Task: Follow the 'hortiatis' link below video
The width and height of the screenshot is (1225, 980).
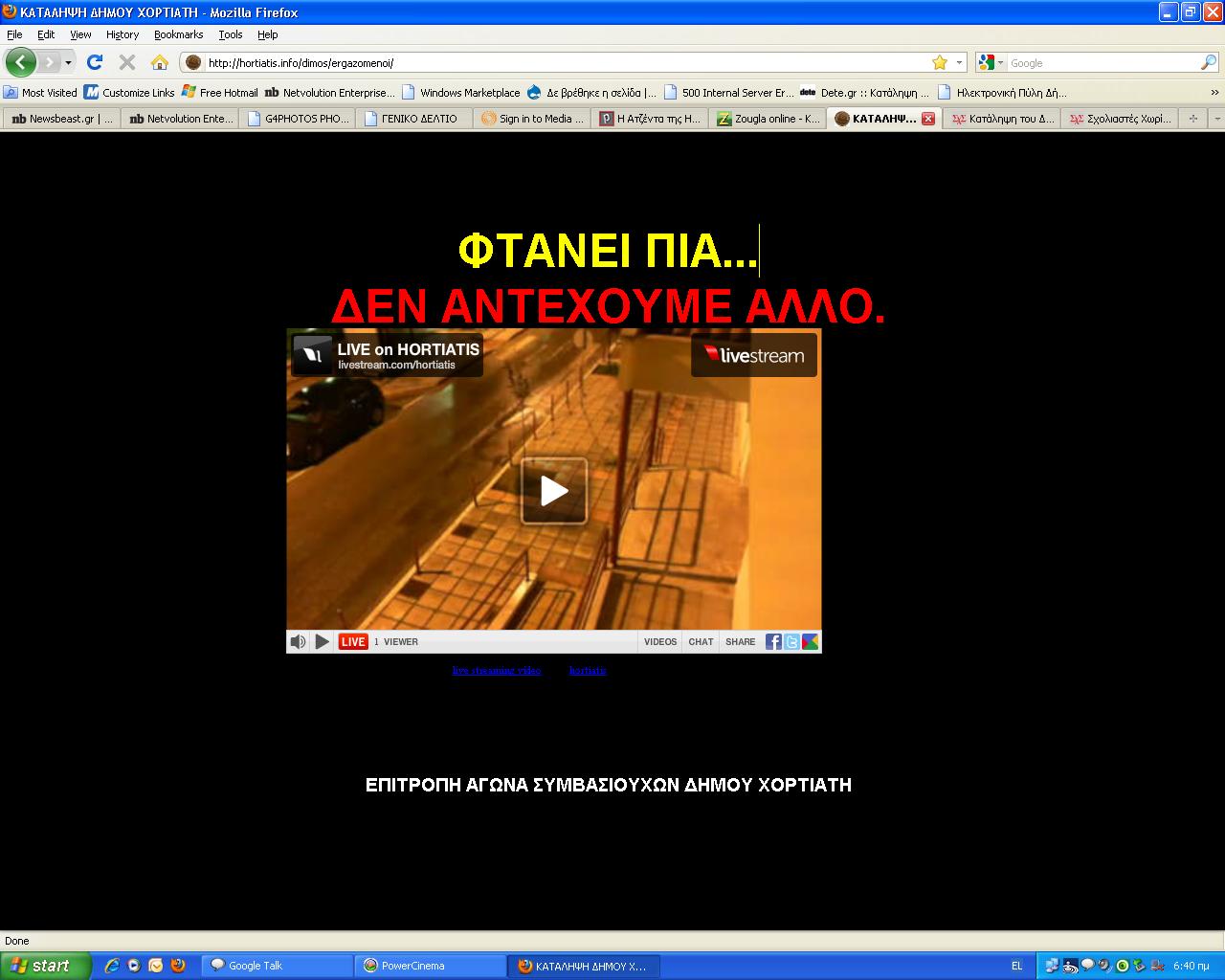Action: click(x=587, y=670)
